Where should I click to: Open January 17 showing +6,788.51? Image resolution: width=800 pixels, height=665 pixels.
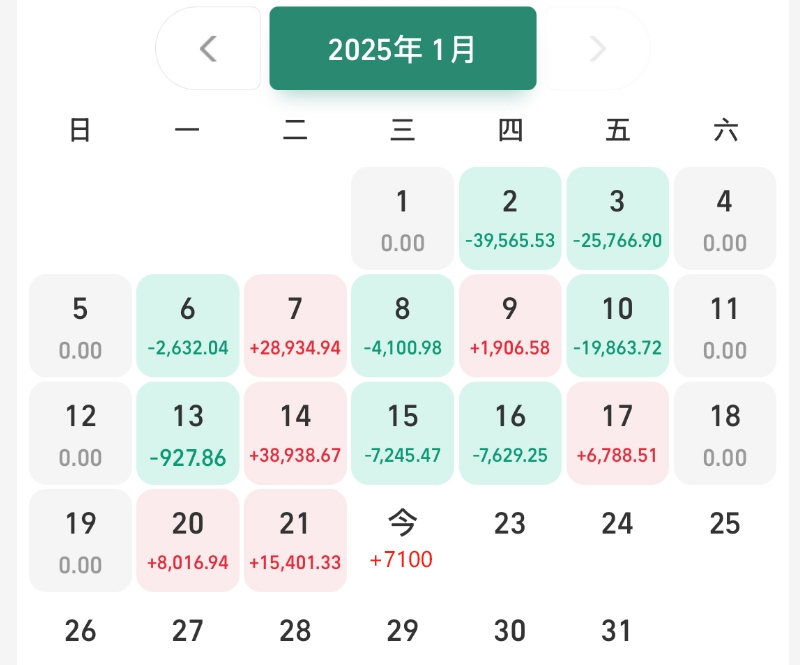tap(617, 433)
